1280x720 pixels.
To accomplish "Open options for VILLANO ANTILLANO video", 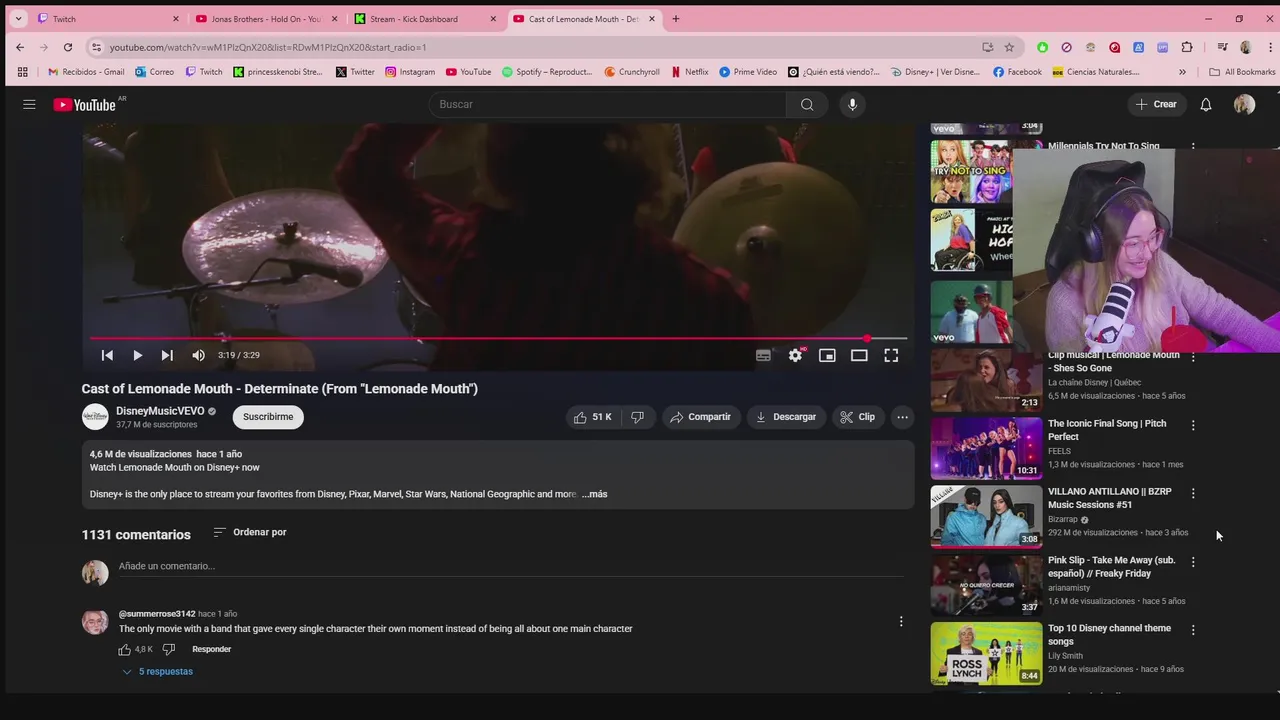I will pos(1193,493).
